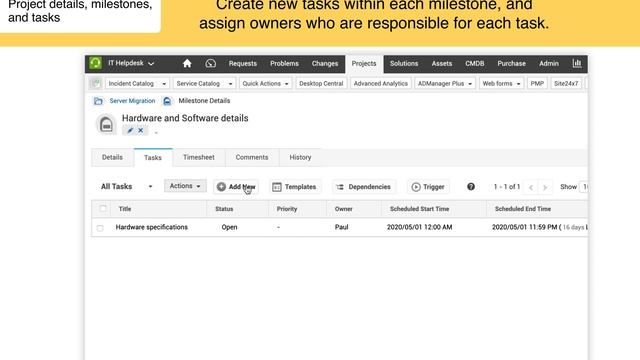This screenshot has width=640, height=360.
Task: Click the Desktop Central button
Action: coord(321,83)
